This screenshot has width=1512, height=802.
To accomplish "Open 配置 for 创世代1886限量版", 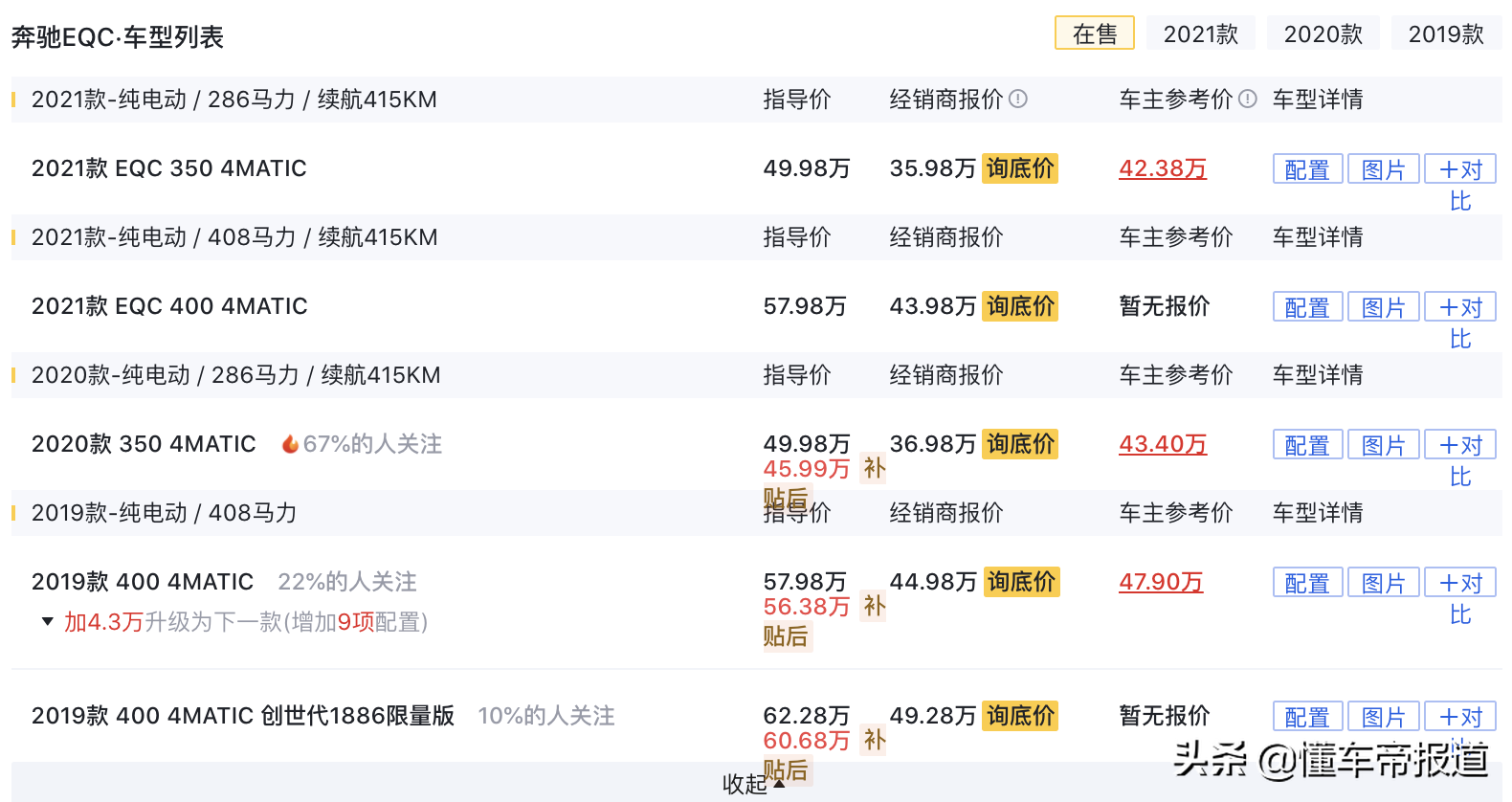I will (1307, 717).
